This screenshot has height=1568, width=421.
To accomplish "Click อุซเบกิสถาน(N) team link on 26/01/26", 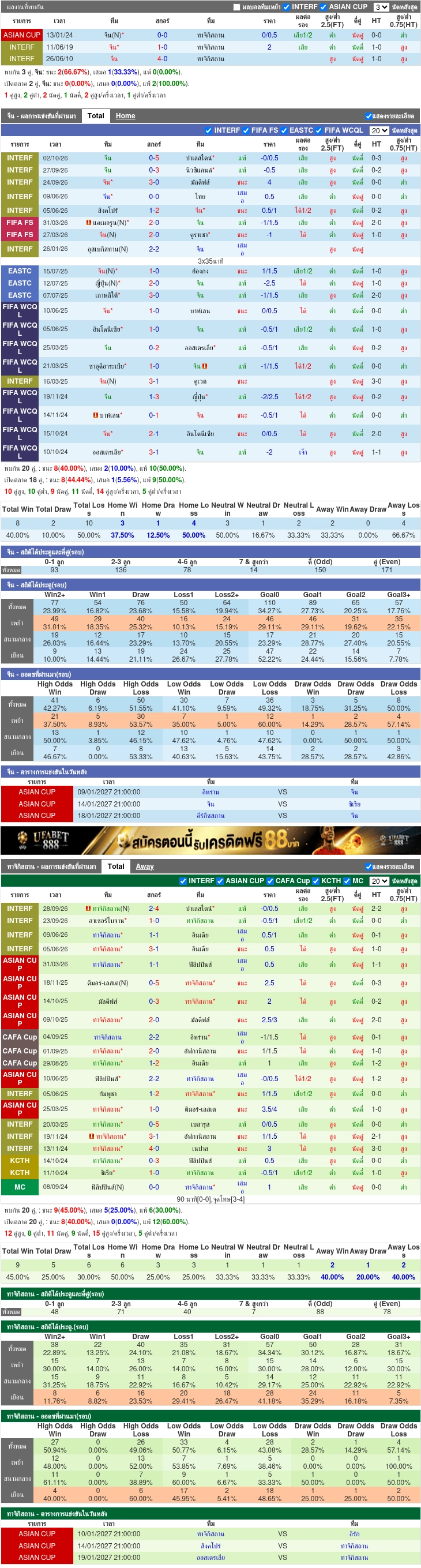I will tap(108, 250).
